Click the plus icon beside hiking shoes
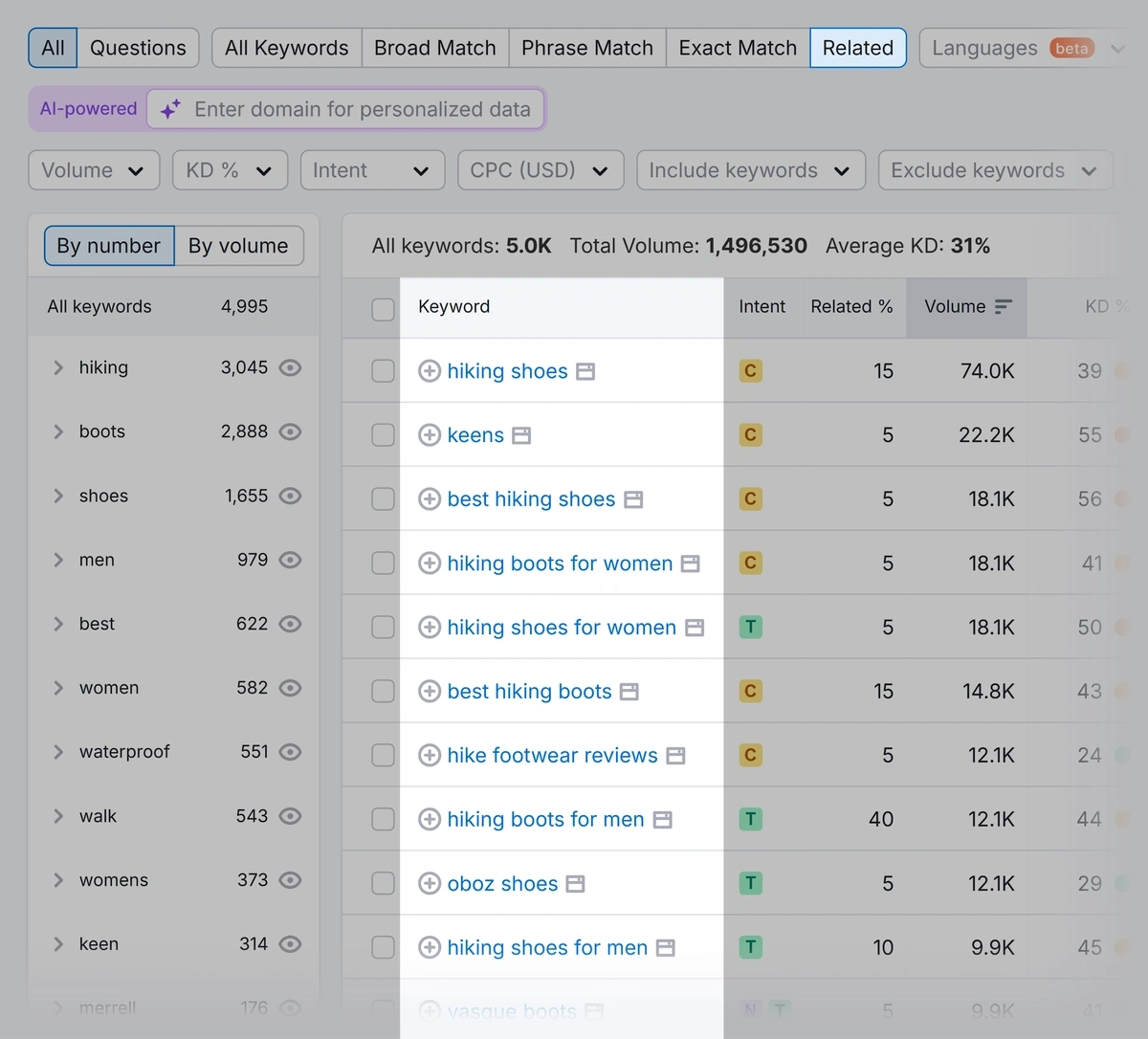The height and width of the screenshot is (1039, 1148). (x=430, y=371)
